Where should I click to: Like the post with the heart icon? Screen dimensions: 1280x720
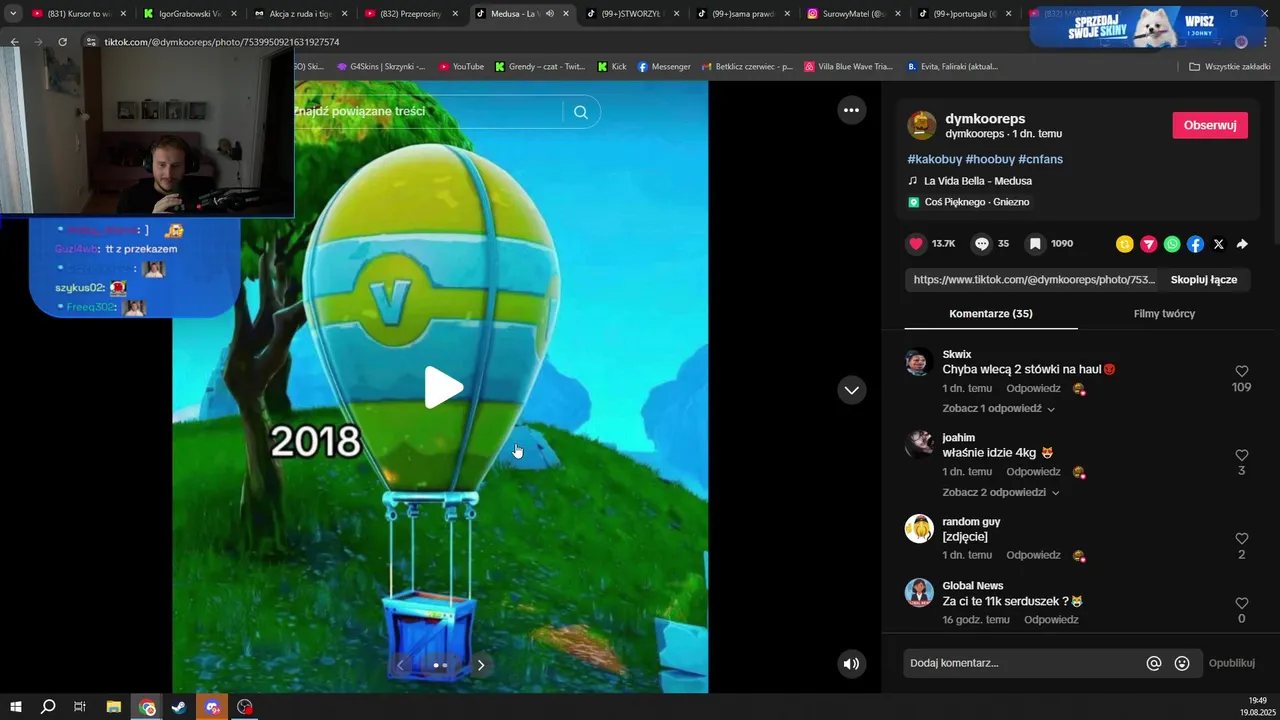click(x=916, y=244)
